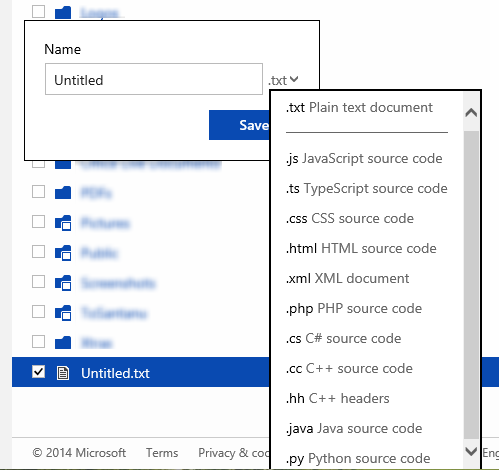Screen dimensions: 499x470
Task: Choose .hh C++ headers
Action: pos(337,399)
